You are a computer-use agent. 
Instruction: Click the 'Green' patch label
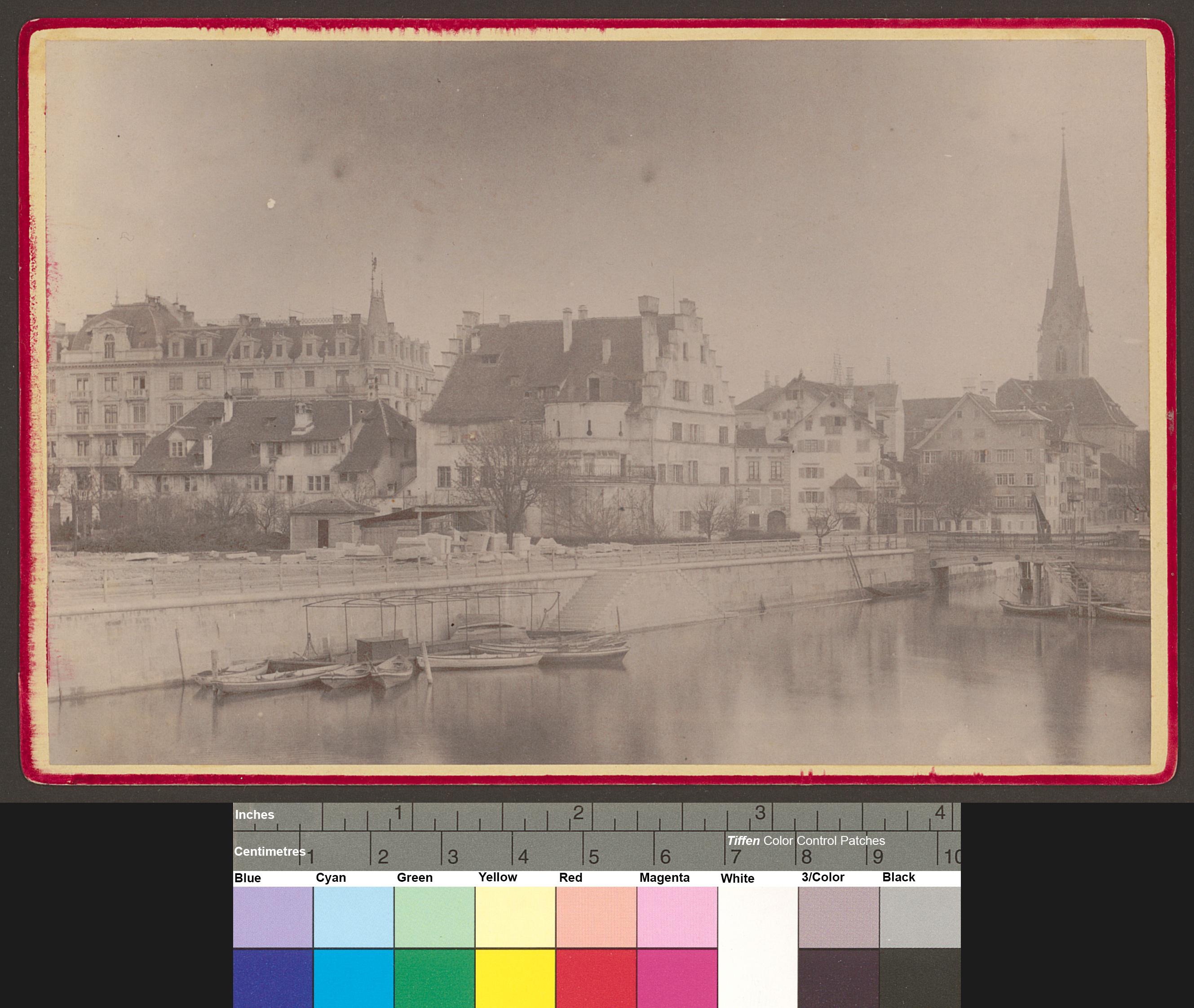coord(415,878)
